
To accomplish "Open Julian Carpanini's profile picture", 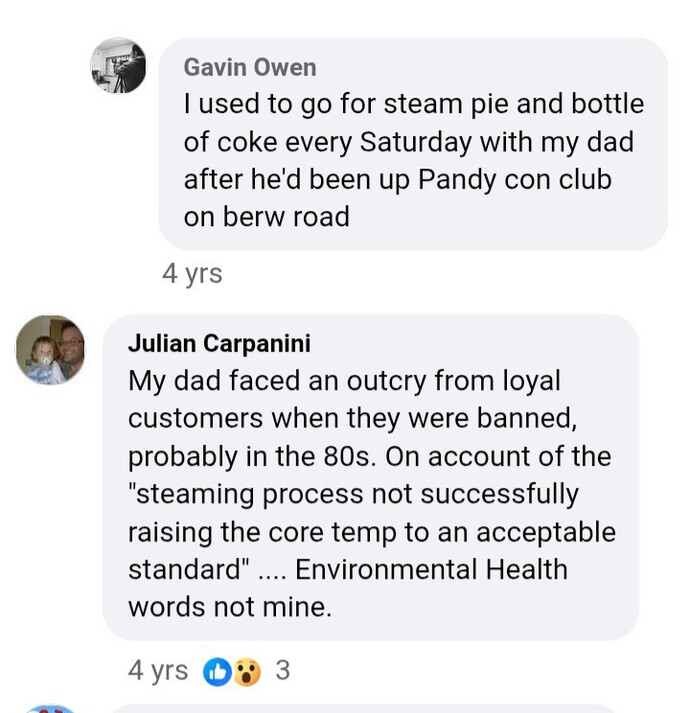I will tap(50, 349).
